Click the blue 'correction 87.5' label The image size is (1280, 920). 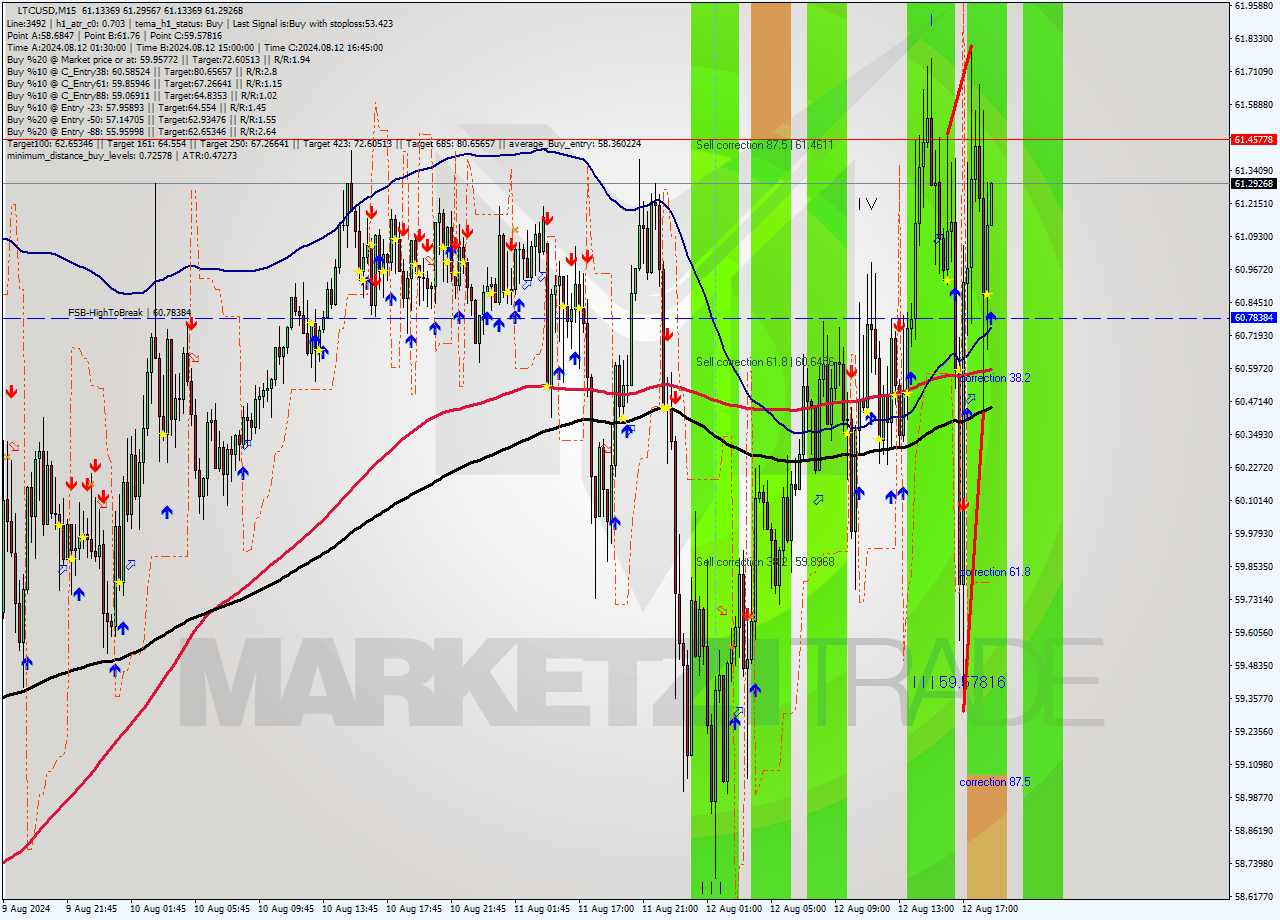point(995,782)
